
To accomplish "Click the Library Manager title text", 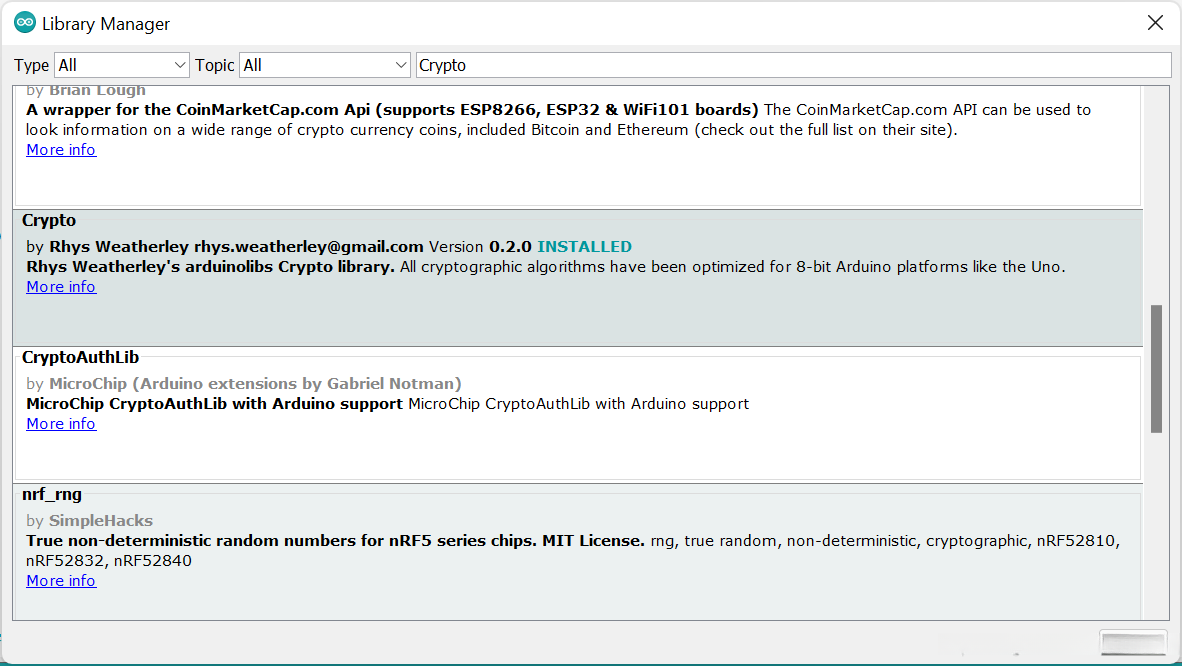I will pos(106,24).
